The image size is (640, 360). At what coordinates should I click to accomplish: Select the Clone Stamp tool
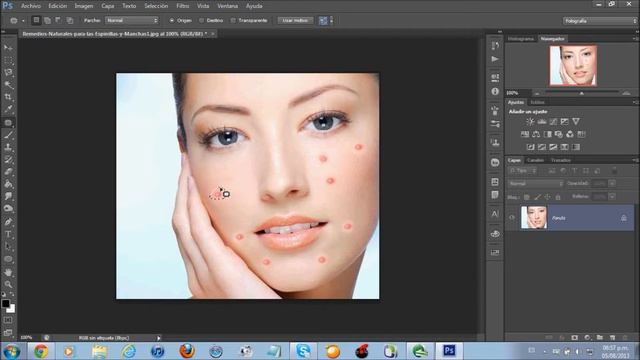pos(8,147)
